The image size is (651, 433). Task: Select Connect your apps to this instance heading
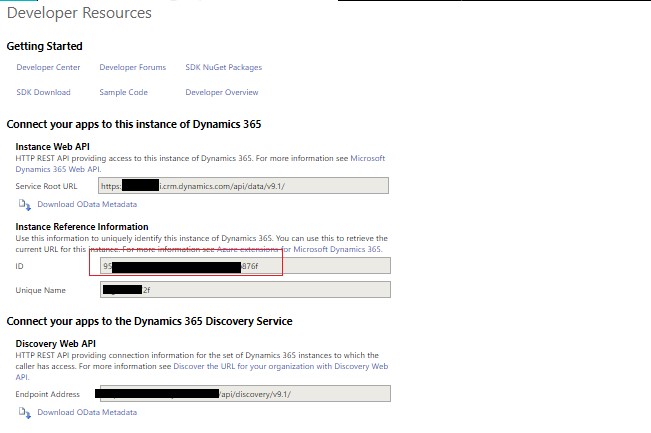click(x=134, y=124)
